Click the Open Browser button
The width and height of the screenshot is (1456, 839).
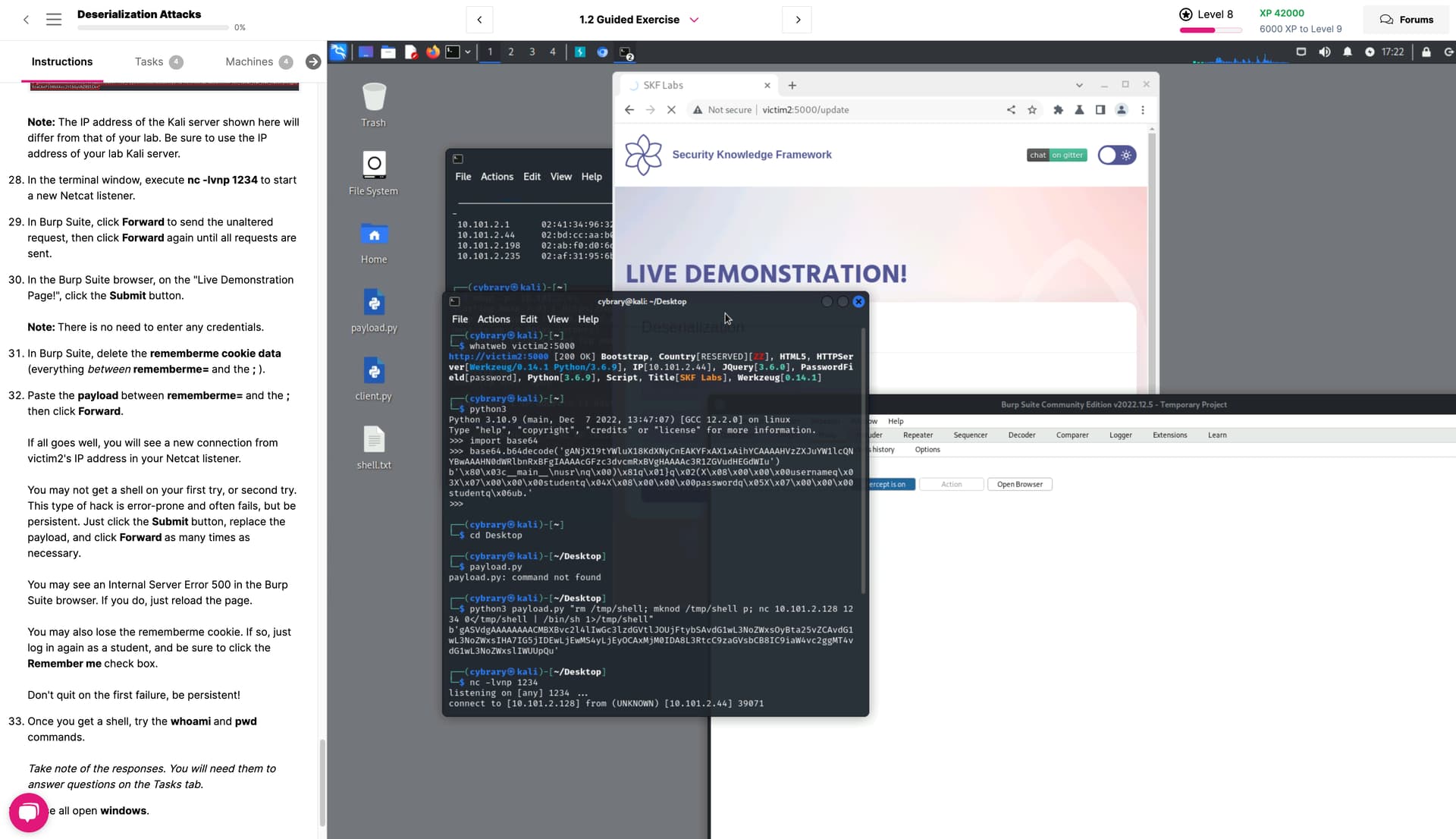click(1019, 484)
